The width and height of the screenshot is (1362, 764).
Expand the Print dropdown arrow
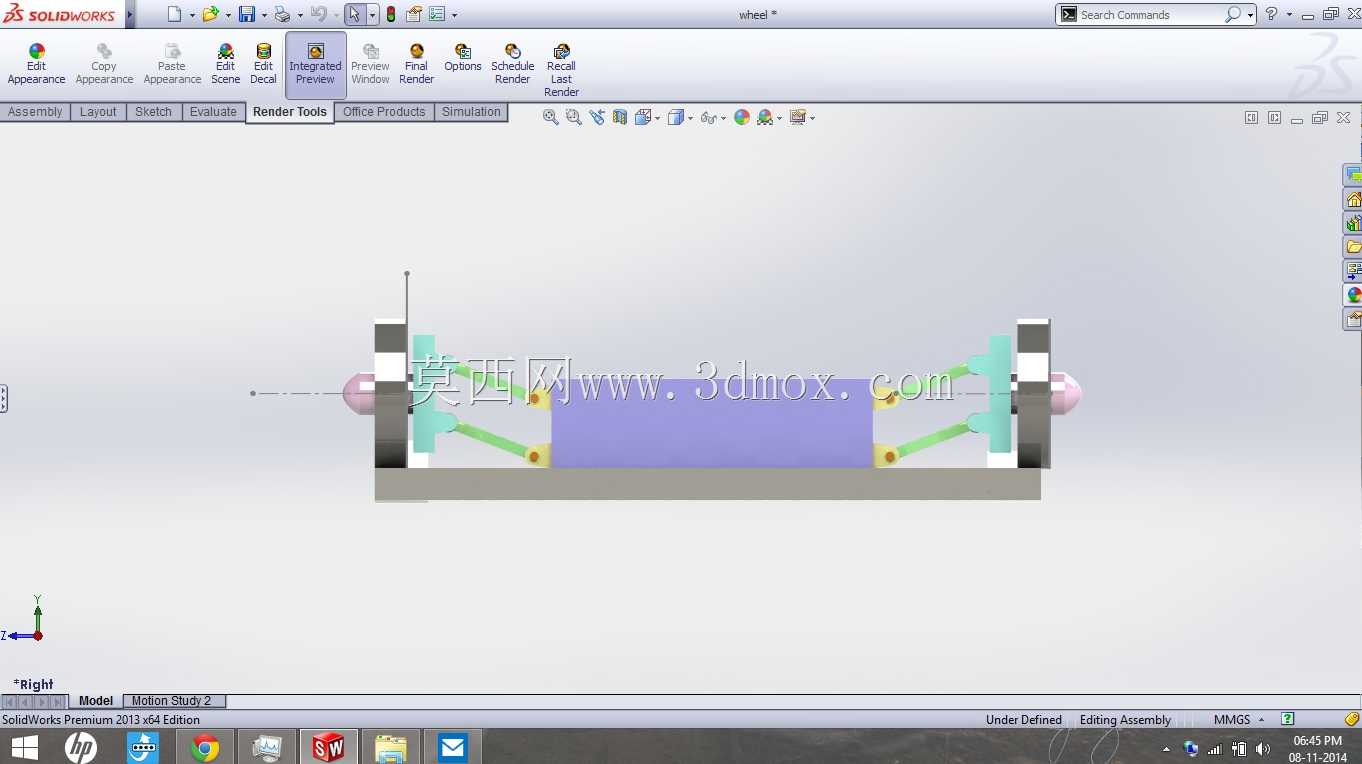(300, 15)
